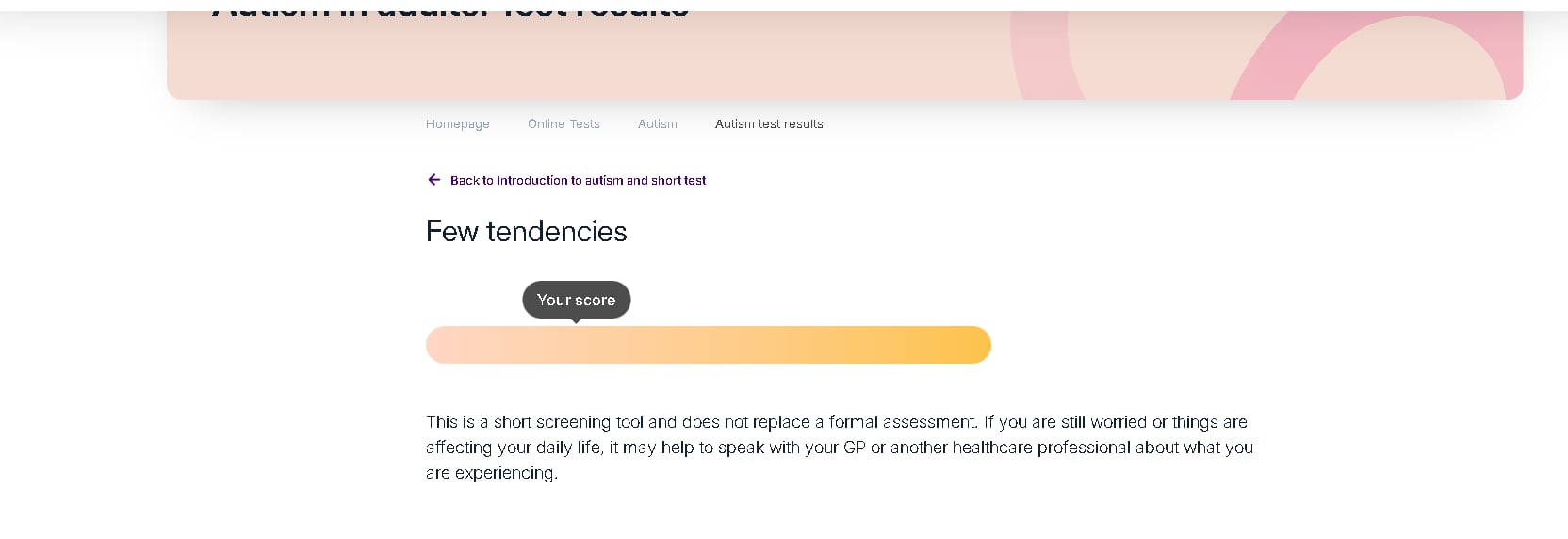
Task: Click the word GP in the paragraph
Action: tap(854, 448)
